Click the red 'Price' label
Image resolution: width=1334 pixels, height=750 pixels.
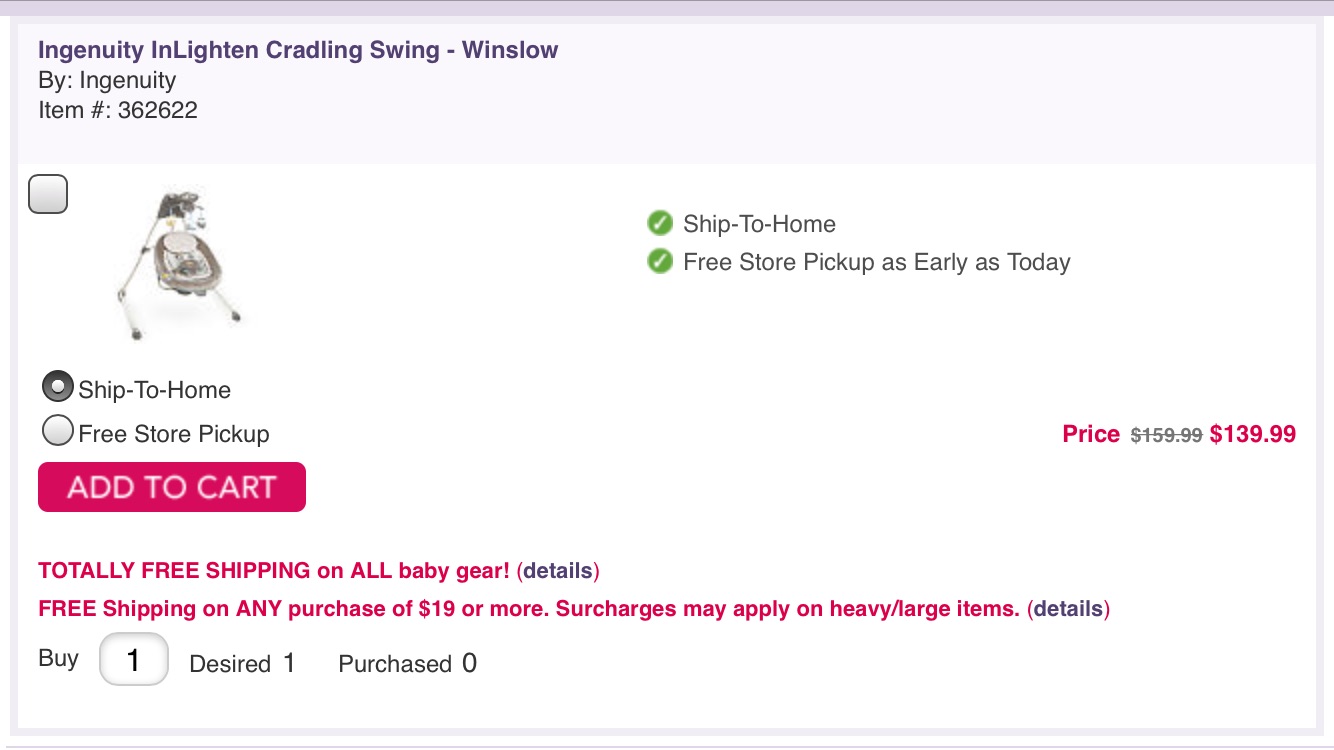click(1090, 434)
